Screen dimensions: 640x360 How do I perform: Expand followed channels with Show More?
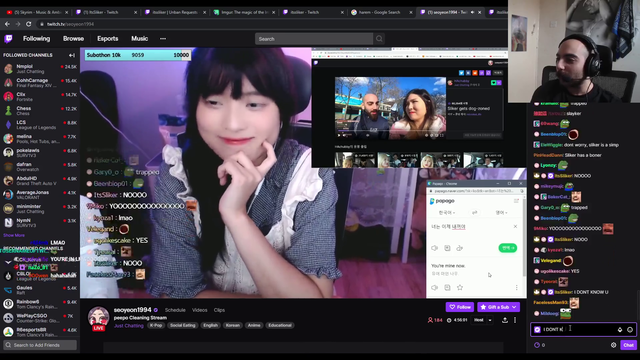[x=14, y=235]
